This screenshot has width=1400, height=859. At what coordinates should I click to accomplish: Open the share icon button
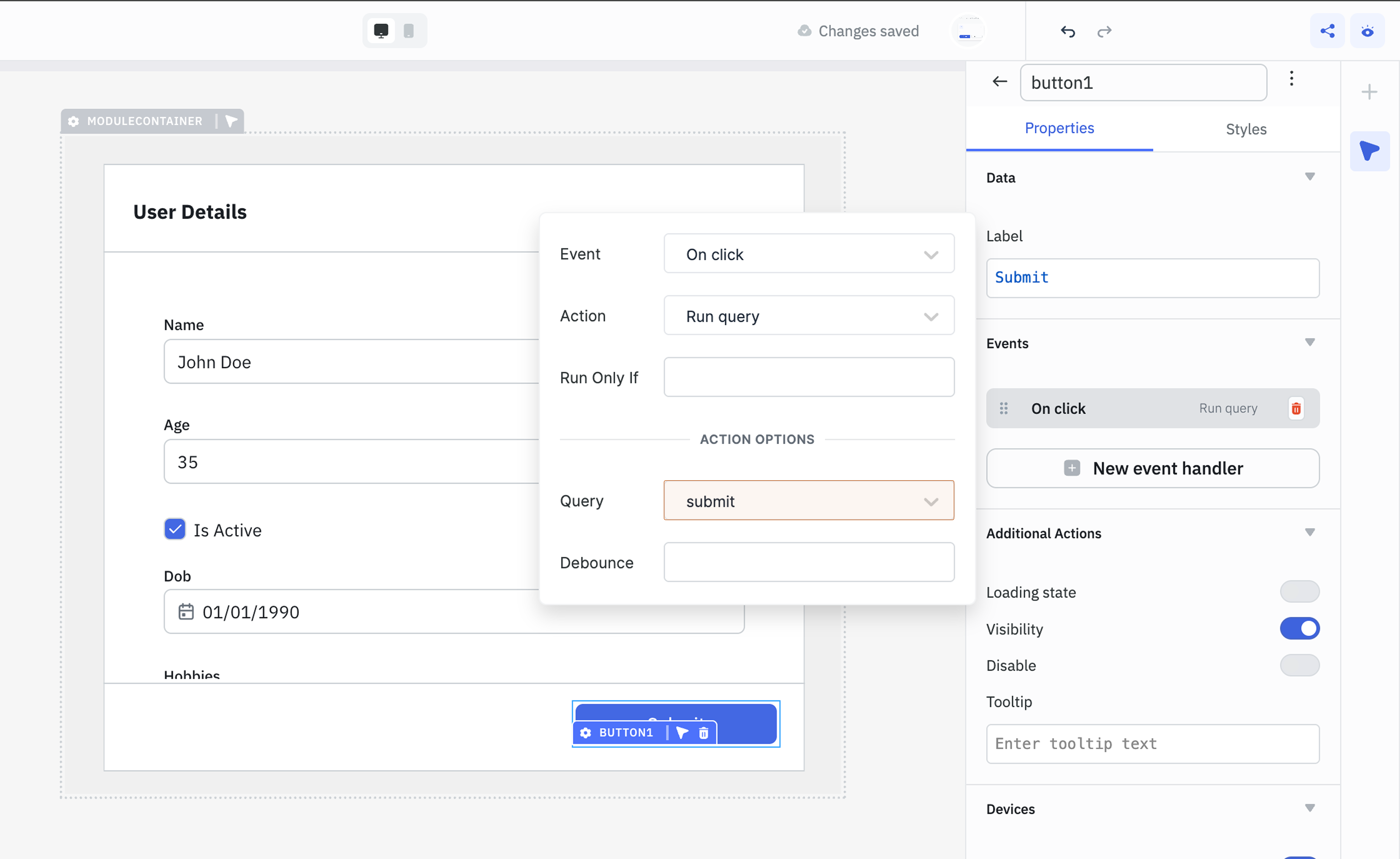coord(1327,31)
